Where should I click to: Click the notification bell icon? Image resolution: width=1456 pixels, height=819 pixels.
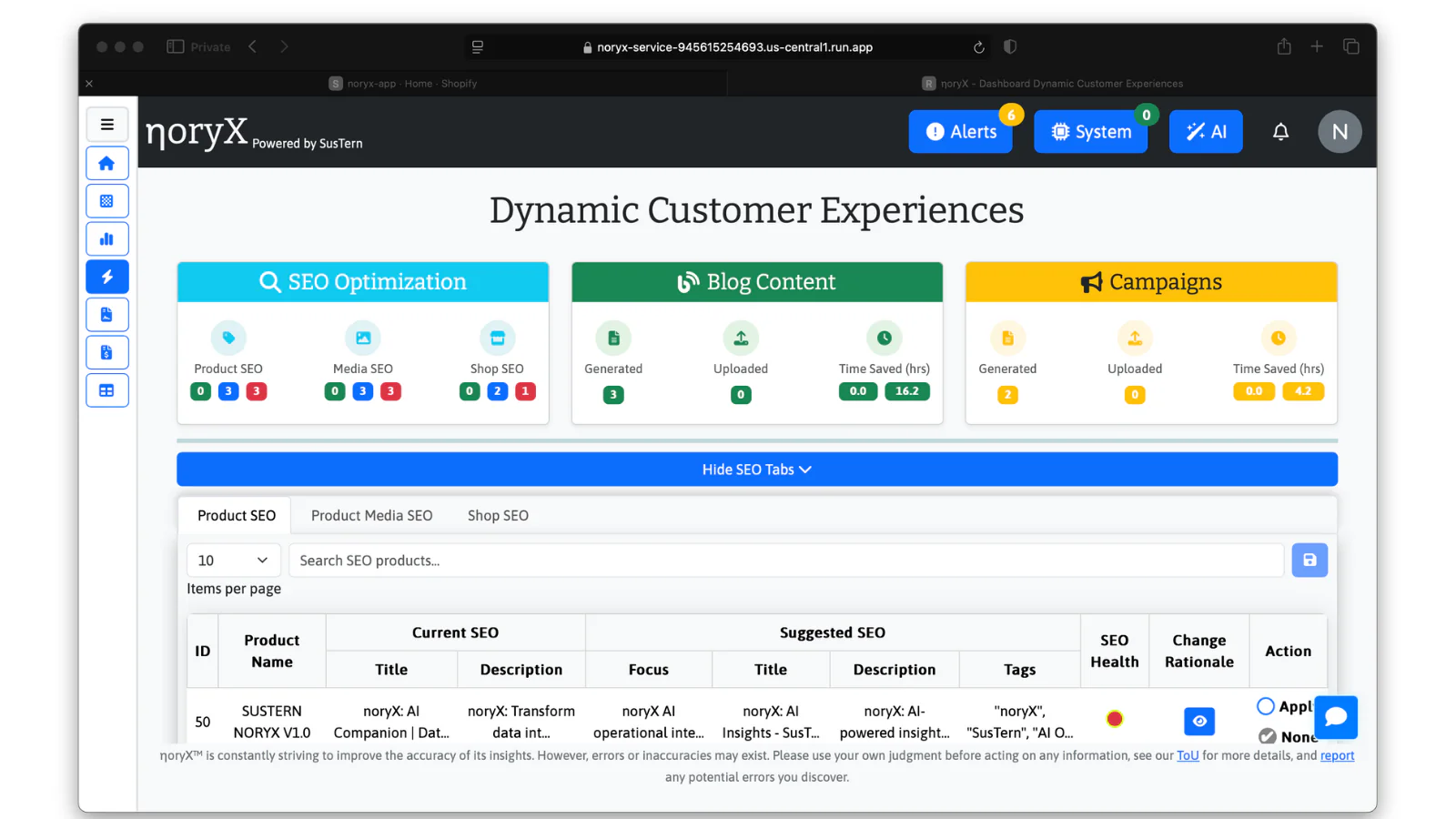(1280, 132)
